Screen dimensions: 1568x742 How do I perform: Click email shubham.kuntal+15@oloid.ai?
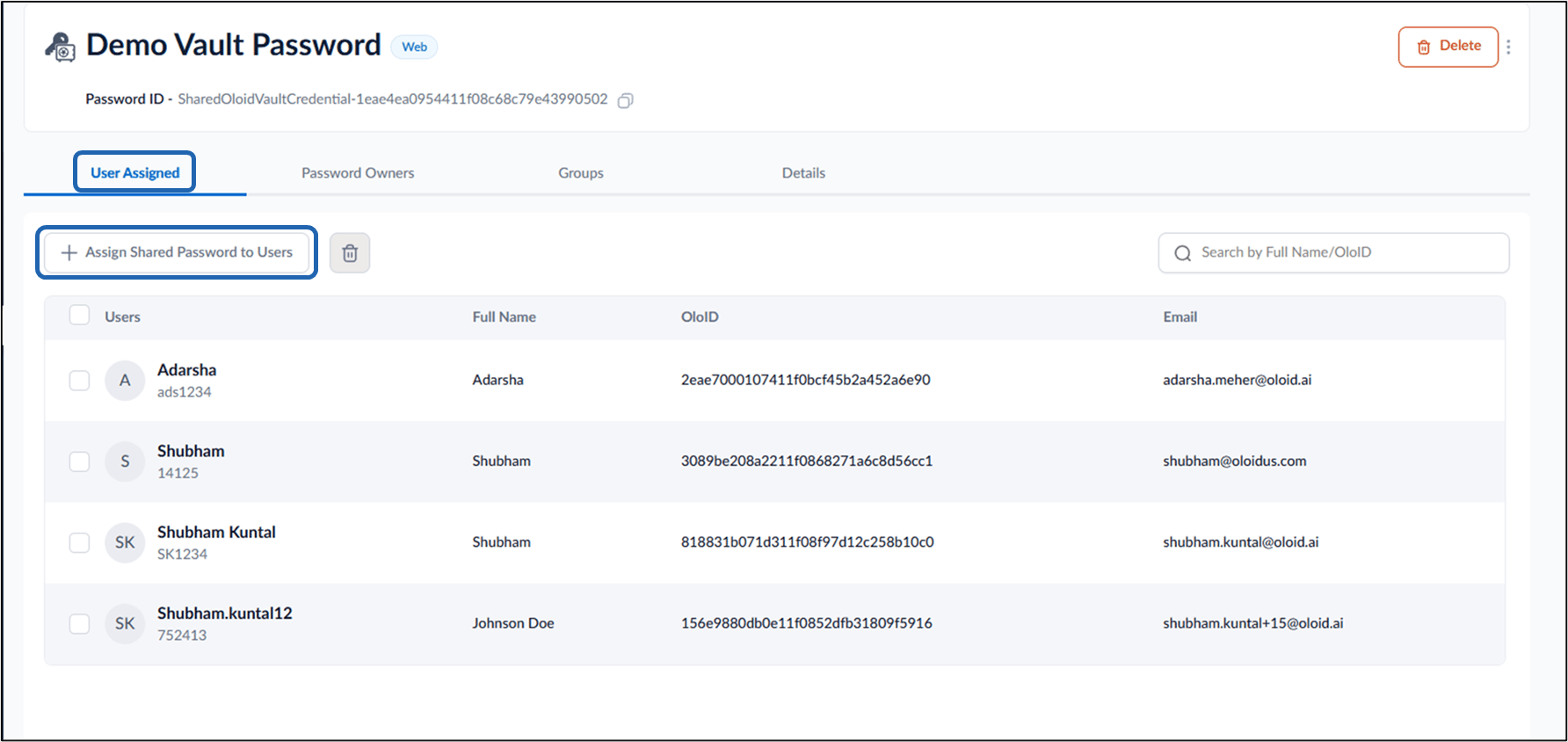[x=1252, y=622]
